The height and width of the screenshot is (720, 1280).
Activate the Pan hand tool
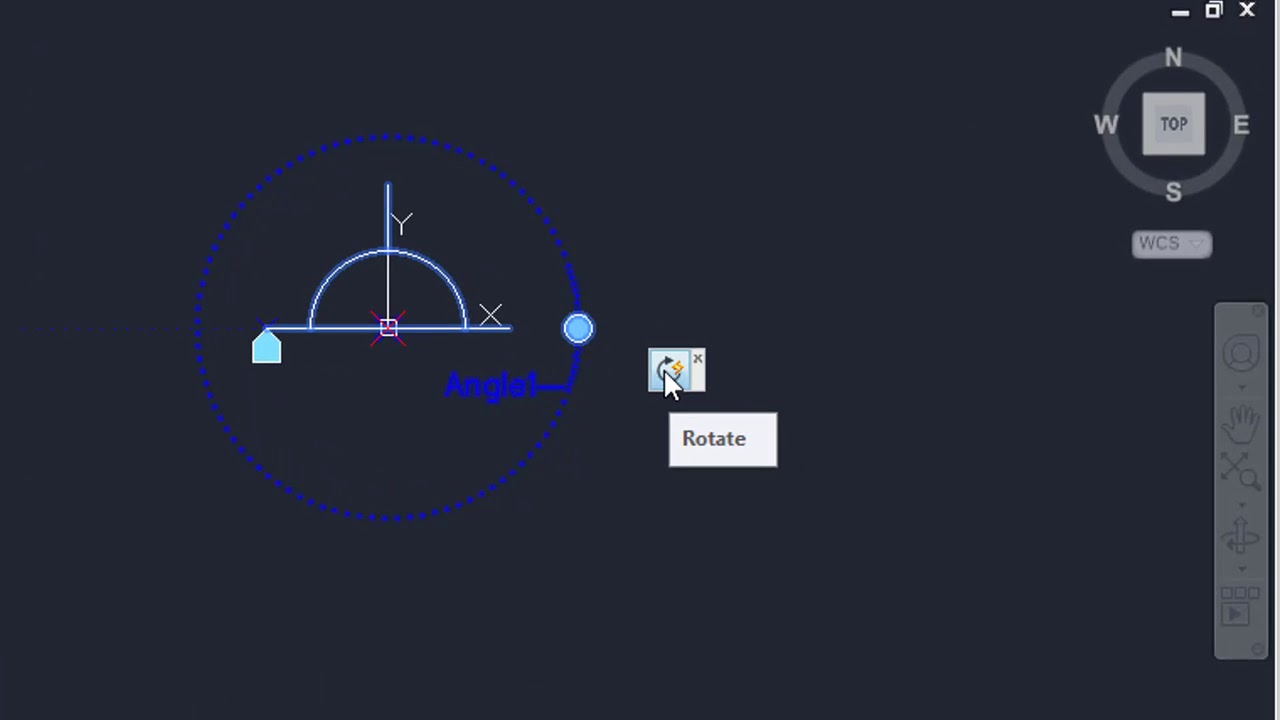click(1241, 422)
